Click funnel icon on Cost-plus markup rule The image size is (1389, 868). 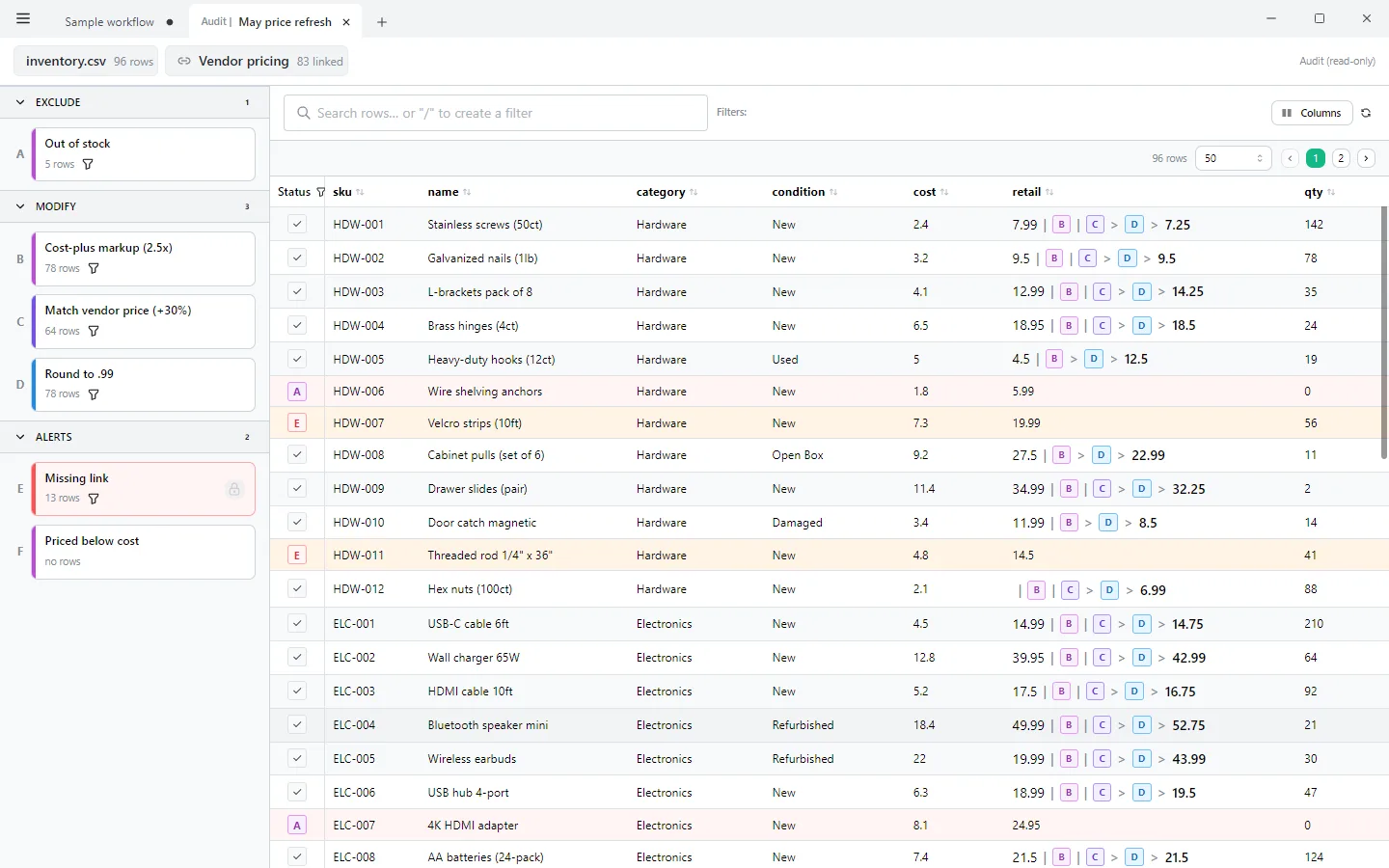point(94,268)
